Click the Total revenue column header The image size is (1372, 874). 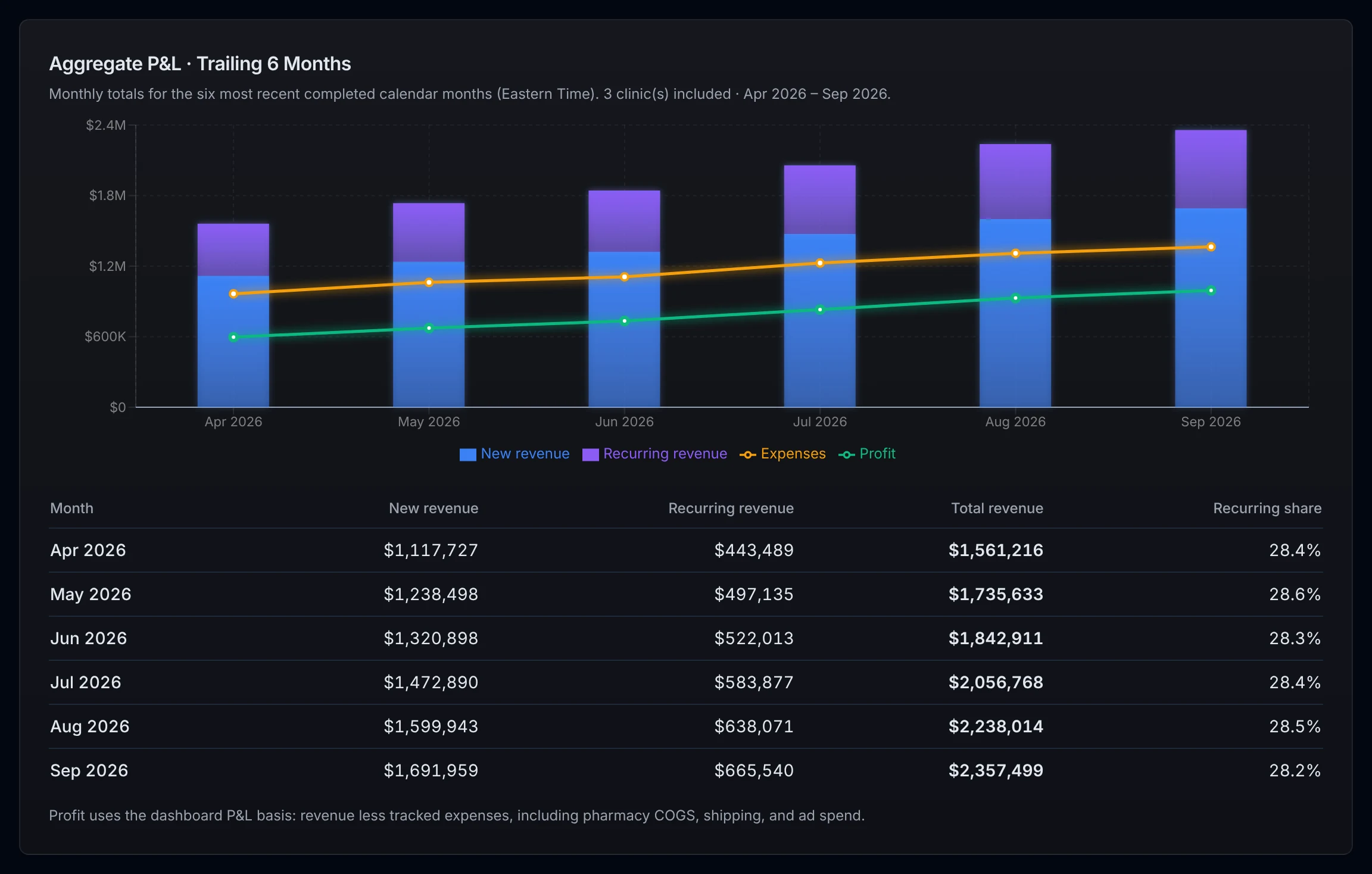(997, 508)
